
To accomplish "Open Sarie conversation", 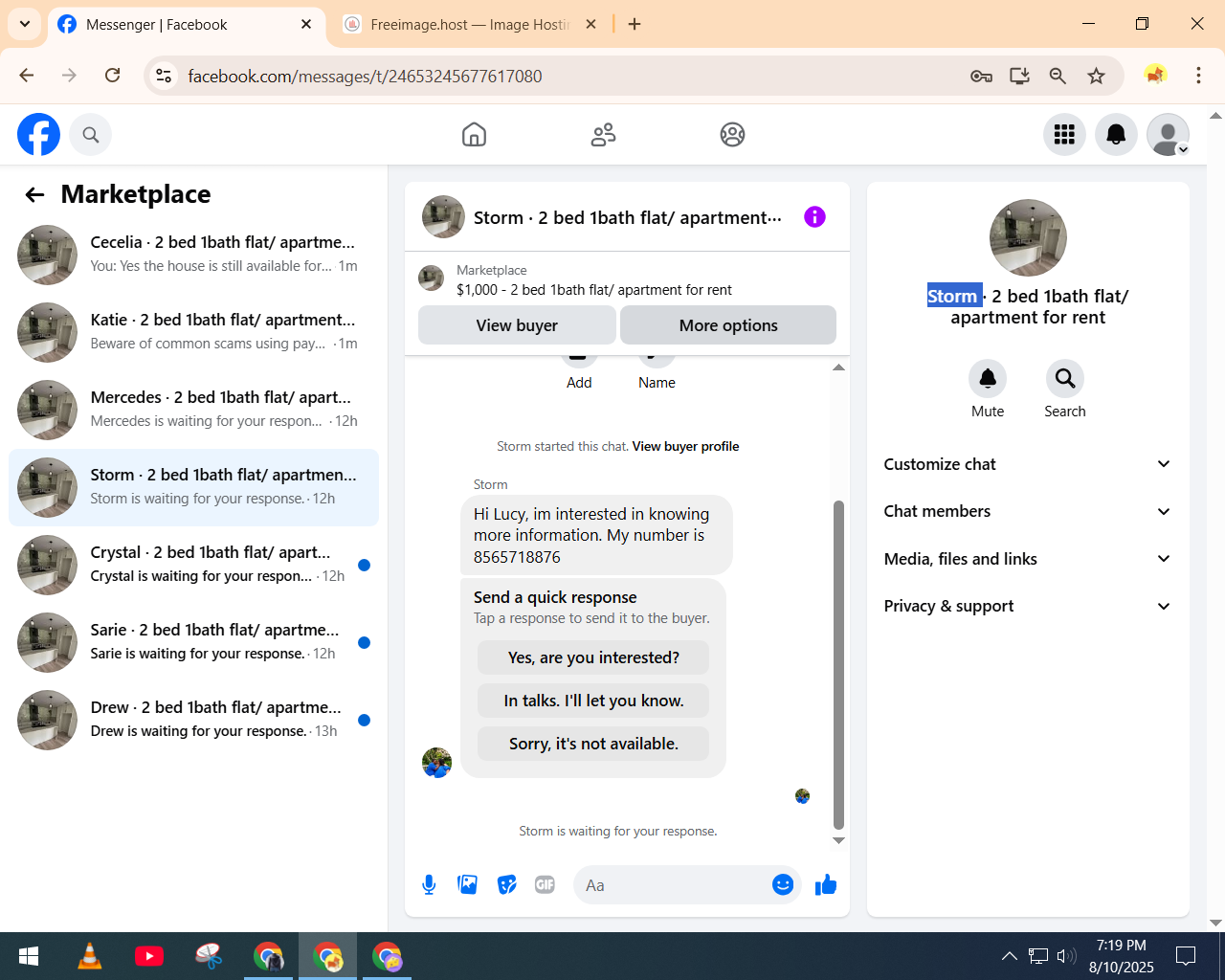I will coord(193,642).
